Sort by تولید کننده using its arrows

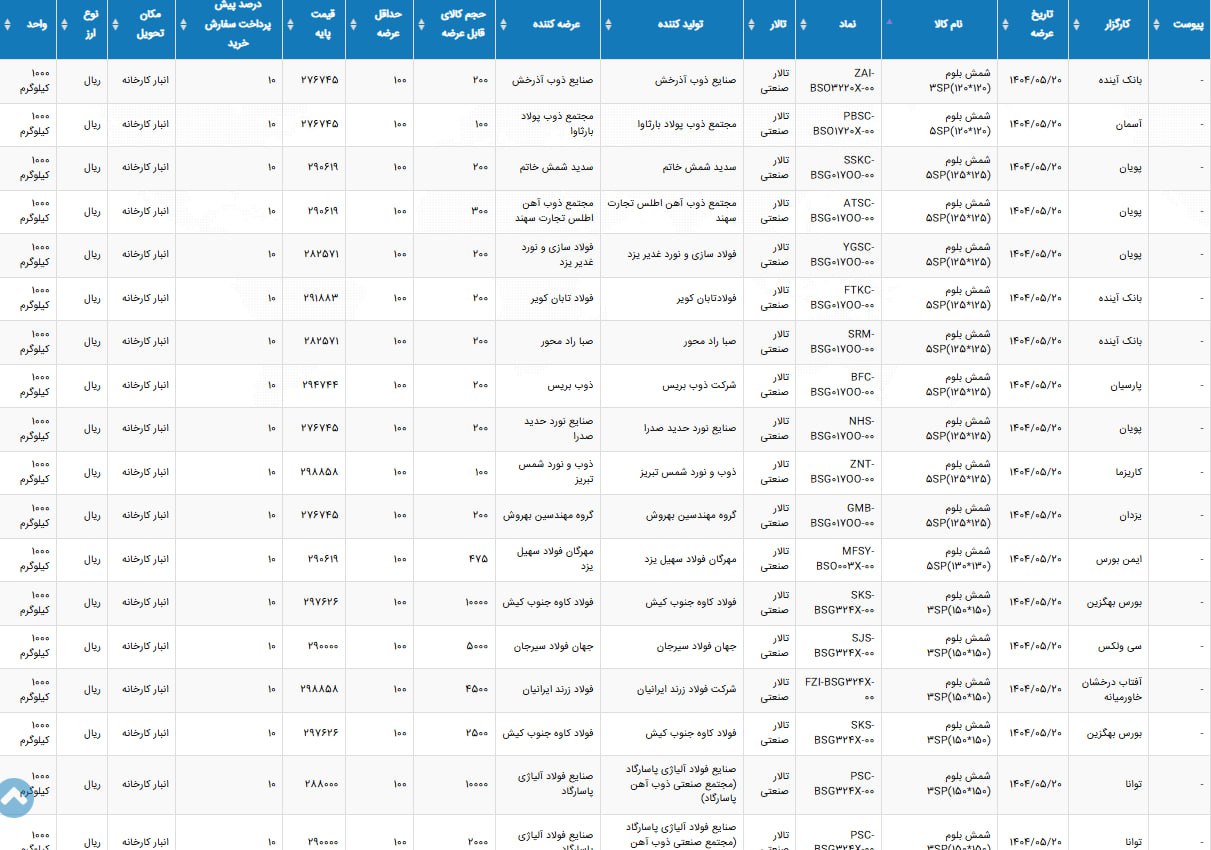(x=609, y=25)
